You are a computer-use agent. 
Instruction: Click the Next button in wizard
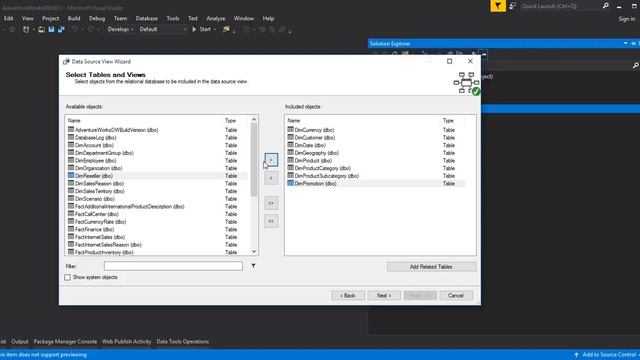[x=384, y=296]
